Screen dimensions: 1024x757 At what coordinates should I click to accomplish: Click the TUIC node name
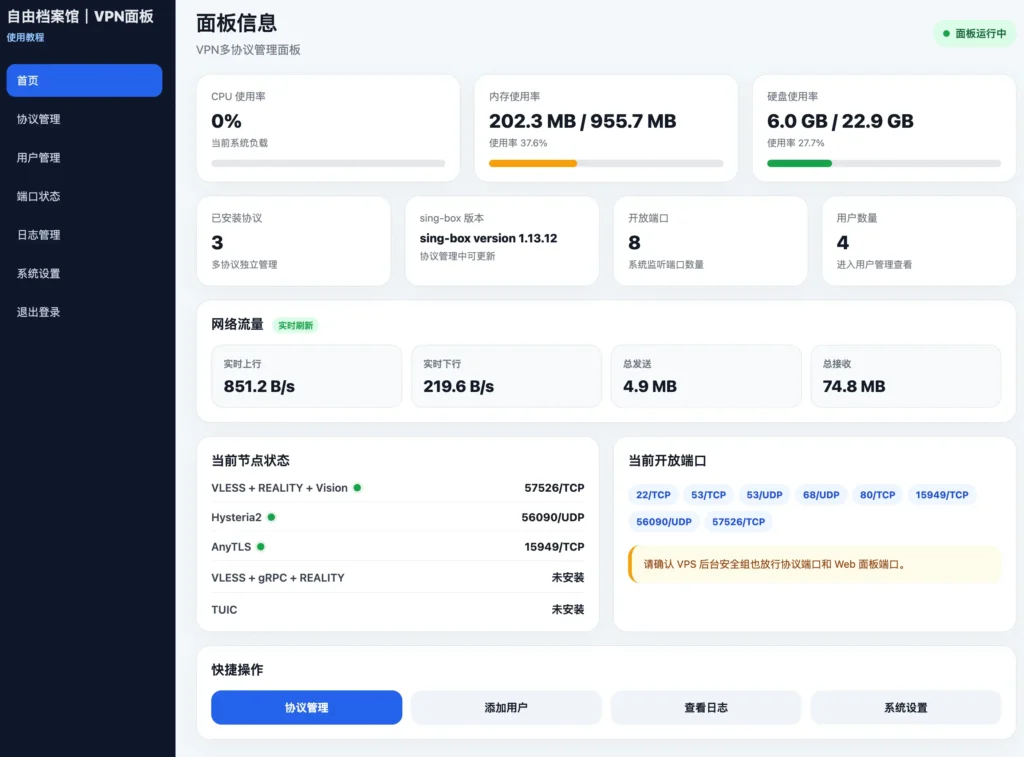[224, 609]
